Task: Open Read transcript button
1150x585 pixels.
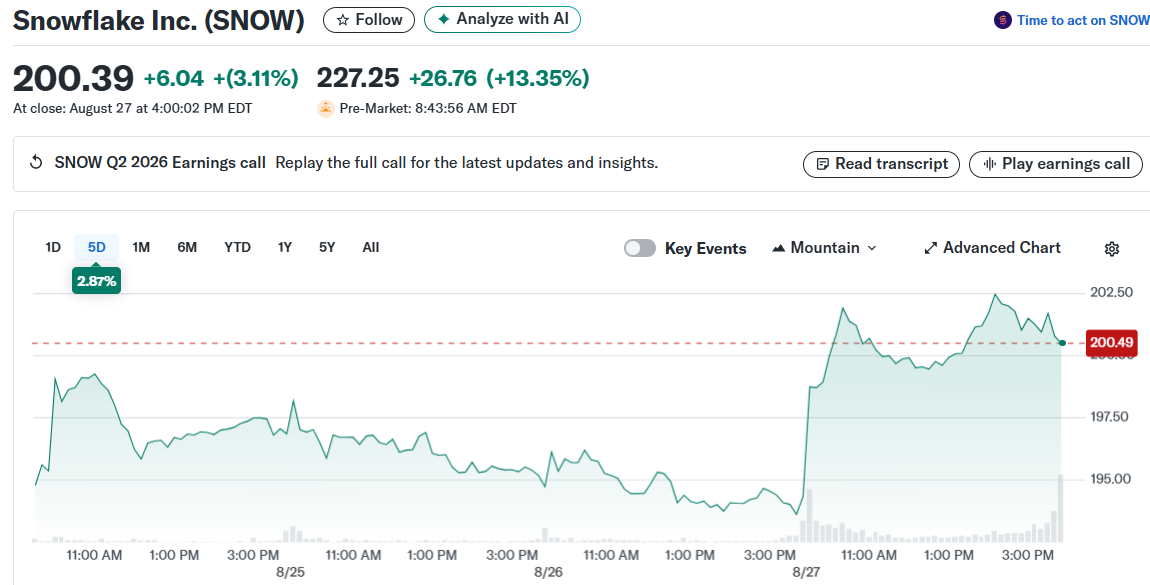Action: pos(881,163)
